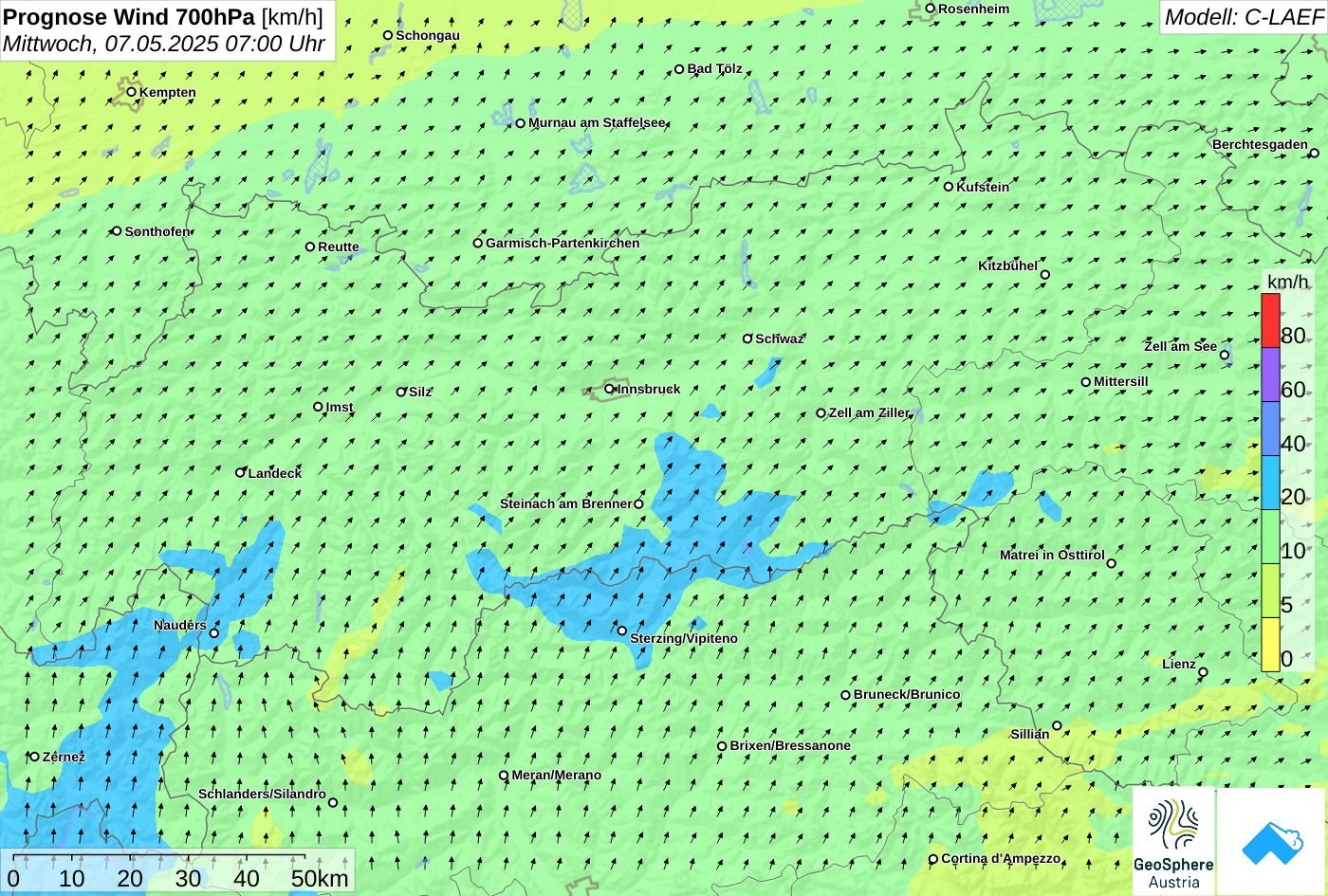This screenshot has width=1328, height=896.
Task: Click the Sterzing/Vipiteno marker
Action: (621, 630)
